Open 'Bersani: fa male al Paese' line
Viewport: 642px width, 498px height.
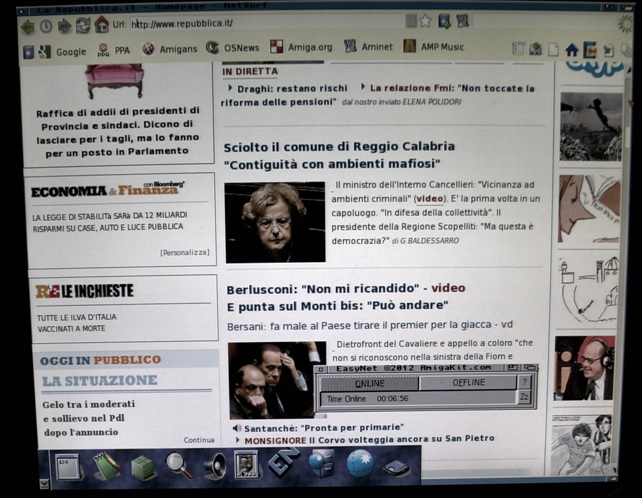[370, 325]
